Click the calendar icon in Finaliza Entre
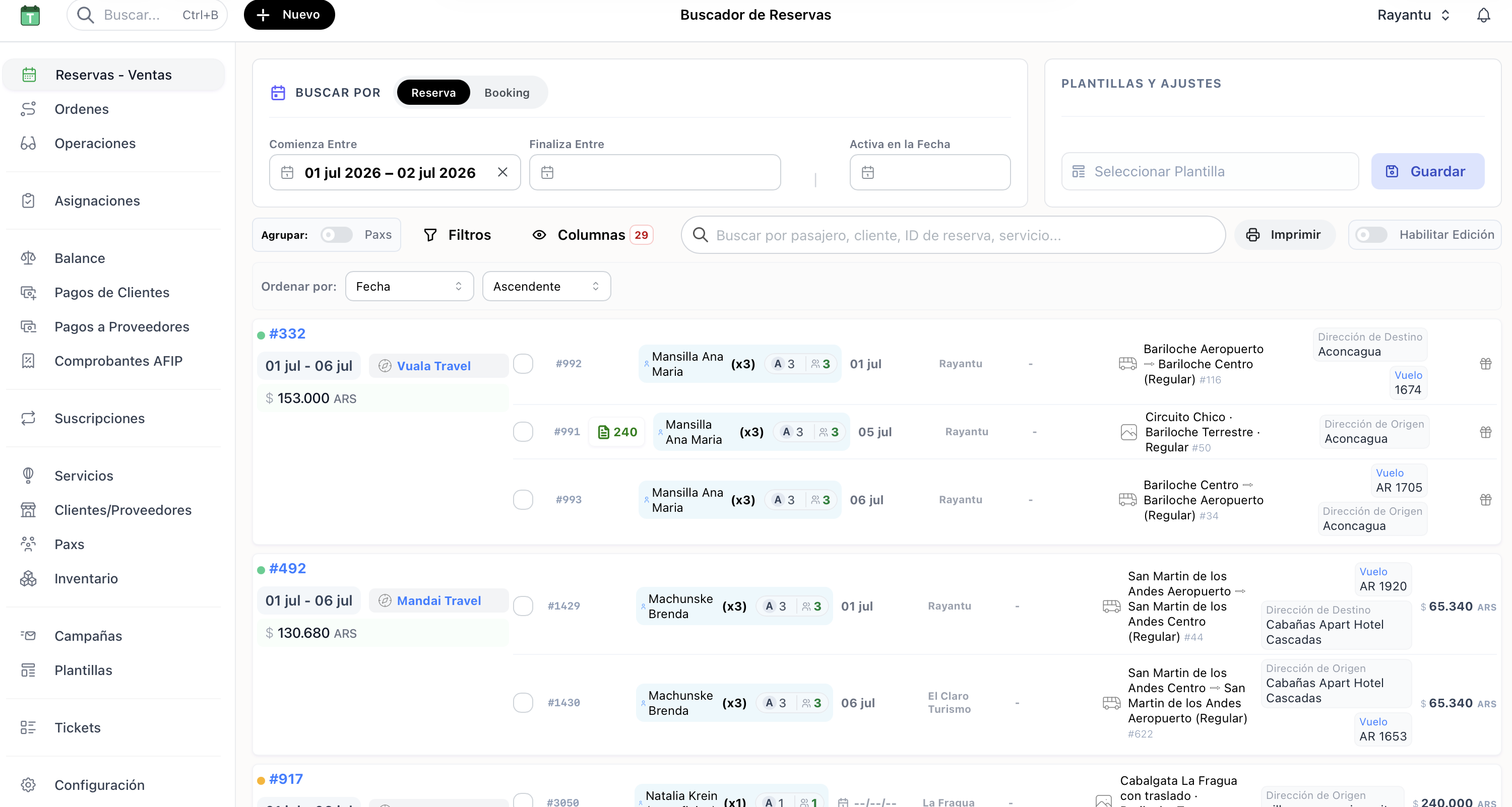 (547, 172)
